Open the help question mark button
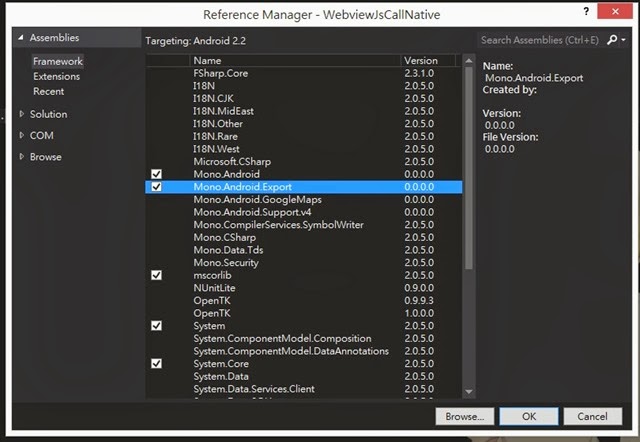This screenshot has width=640, height=442. [586, 11]
